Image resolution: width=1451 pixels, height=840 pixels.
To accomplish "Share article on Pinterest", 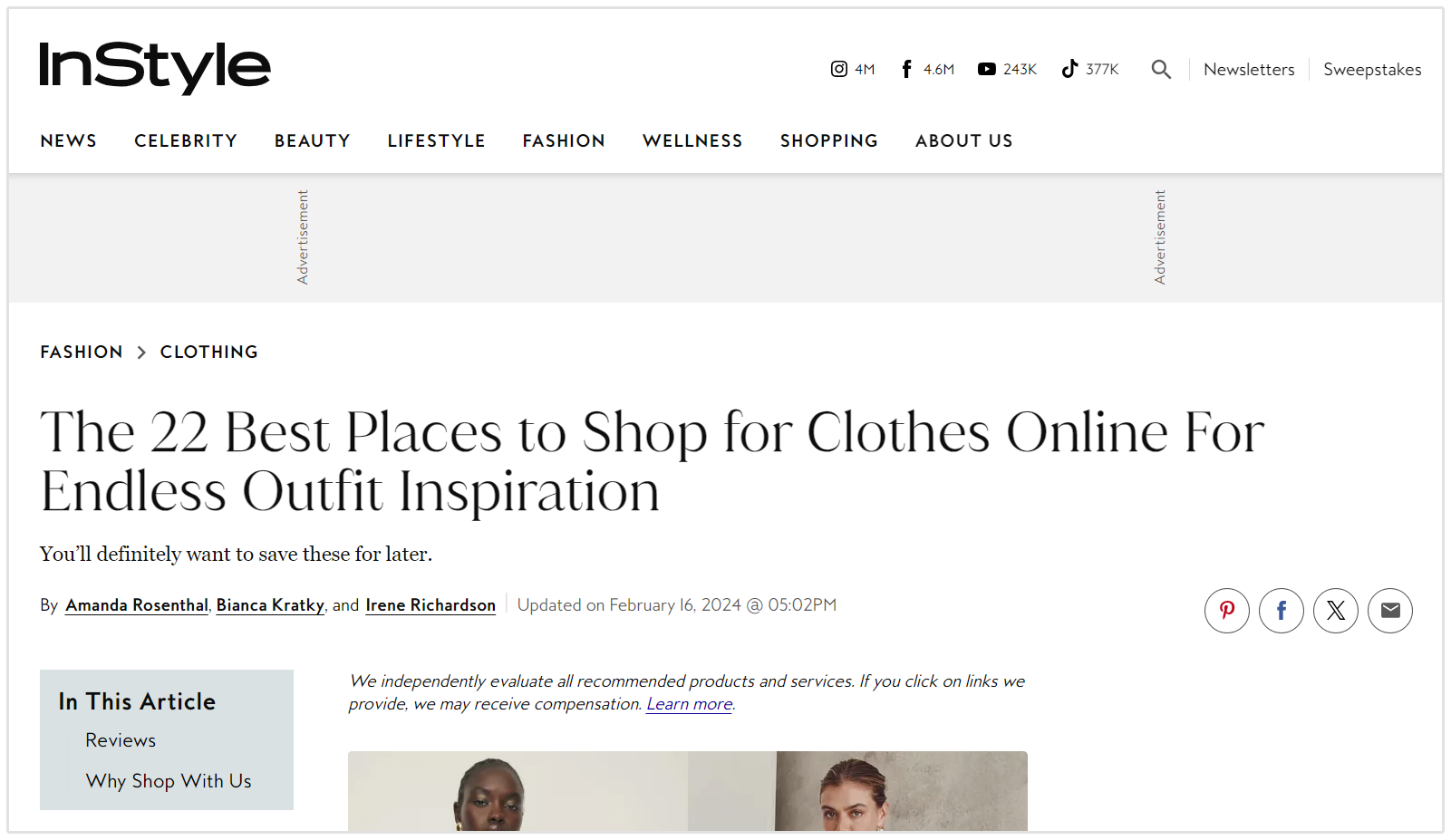I will pos(1226,611).
